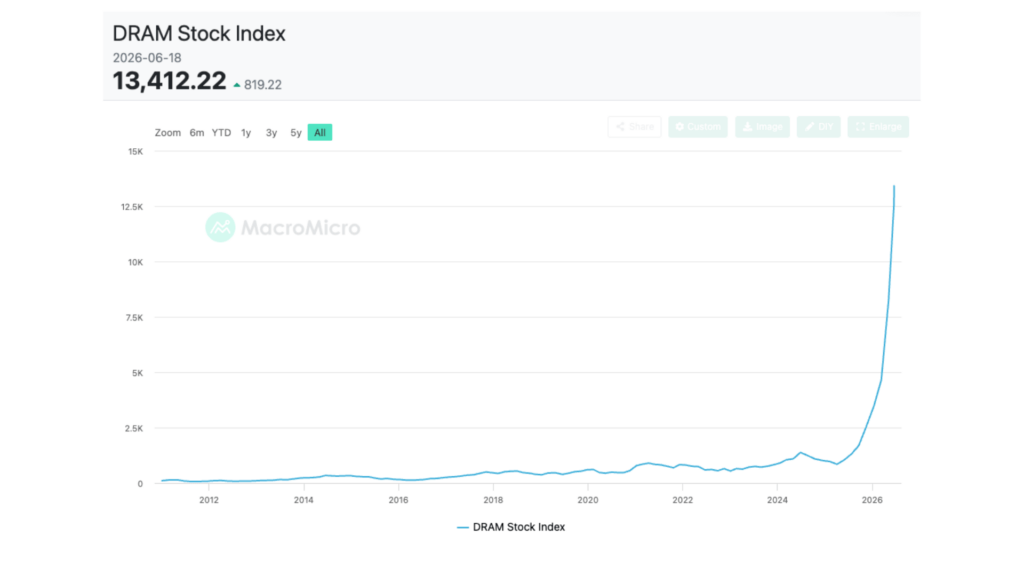This screenshot has width=1024, height=576.
Task: Click the DRAM Stock Index title
Action: coord(199,33)
